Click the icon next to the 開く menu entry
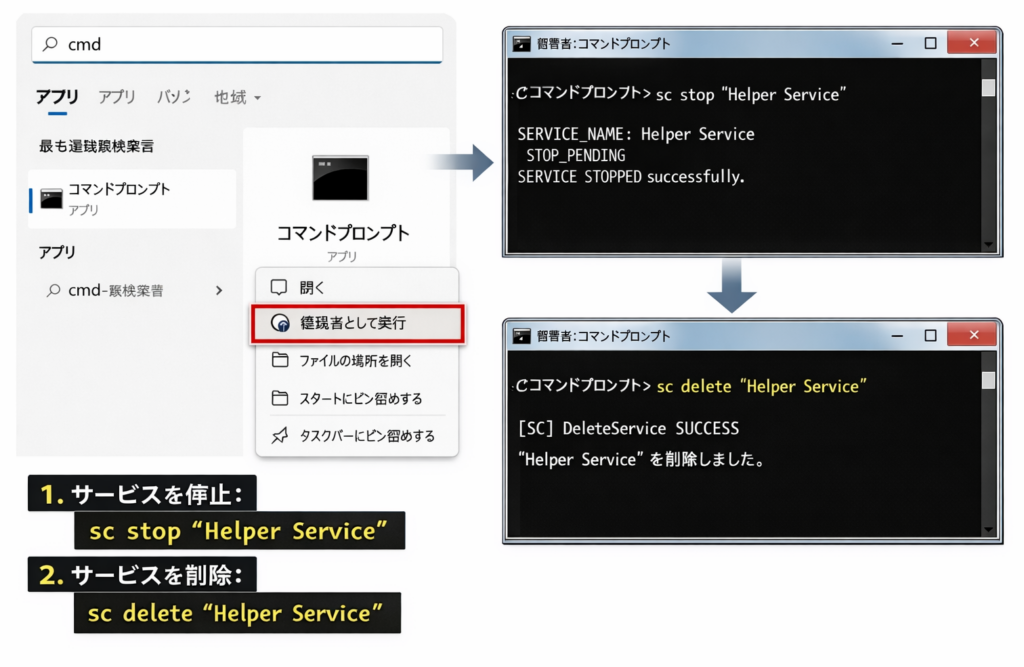The width and height of the screenshot is (1024, 667). [280, 288]
